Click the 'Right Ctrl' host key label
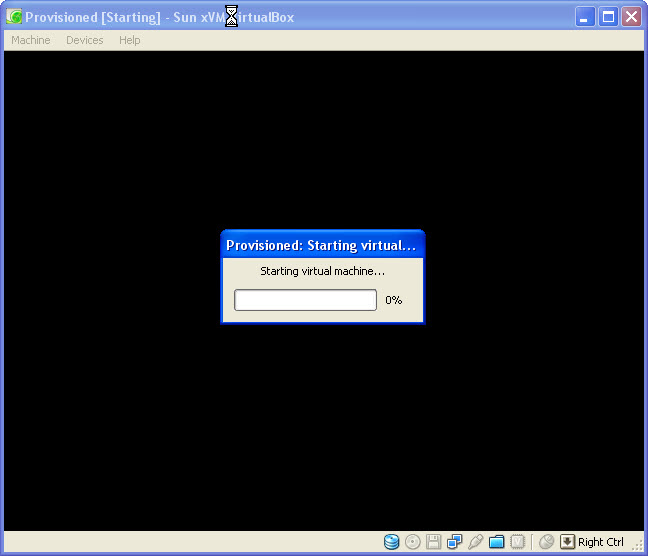Viewport: 648px width, 556px height. (x=600, y=542)
